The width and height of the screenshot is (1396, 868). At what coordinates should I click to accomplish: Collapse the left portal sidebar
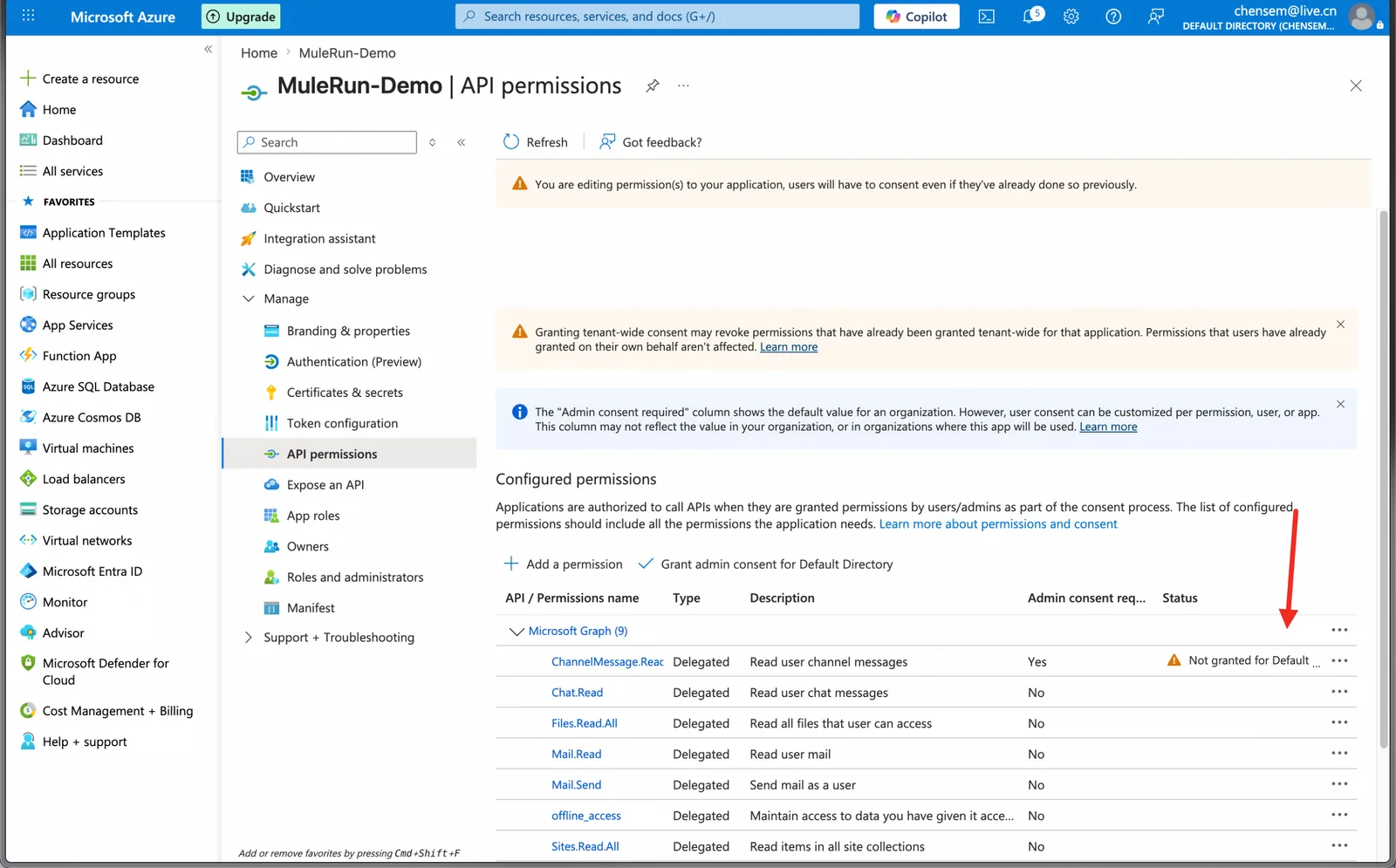tap(208, 49)
